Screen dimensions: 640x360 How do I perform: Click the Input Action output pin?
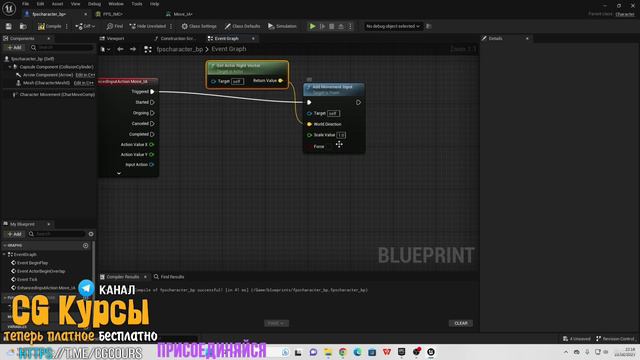pyautogui.click(x=152, y=164)
